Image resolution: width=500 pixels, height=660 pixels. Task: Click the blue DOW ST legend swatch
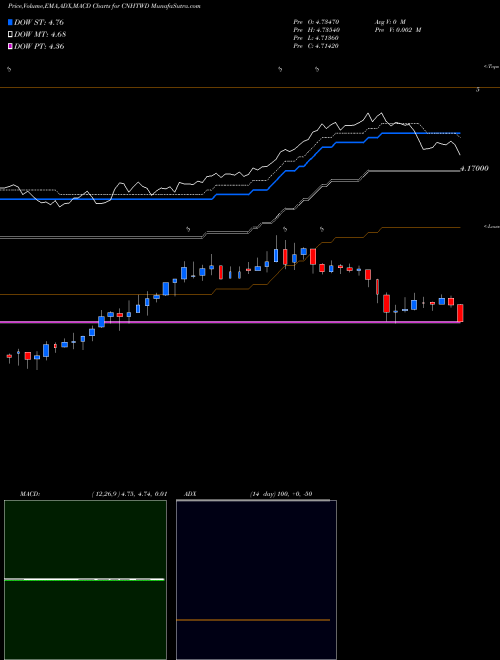coord(10,22)
